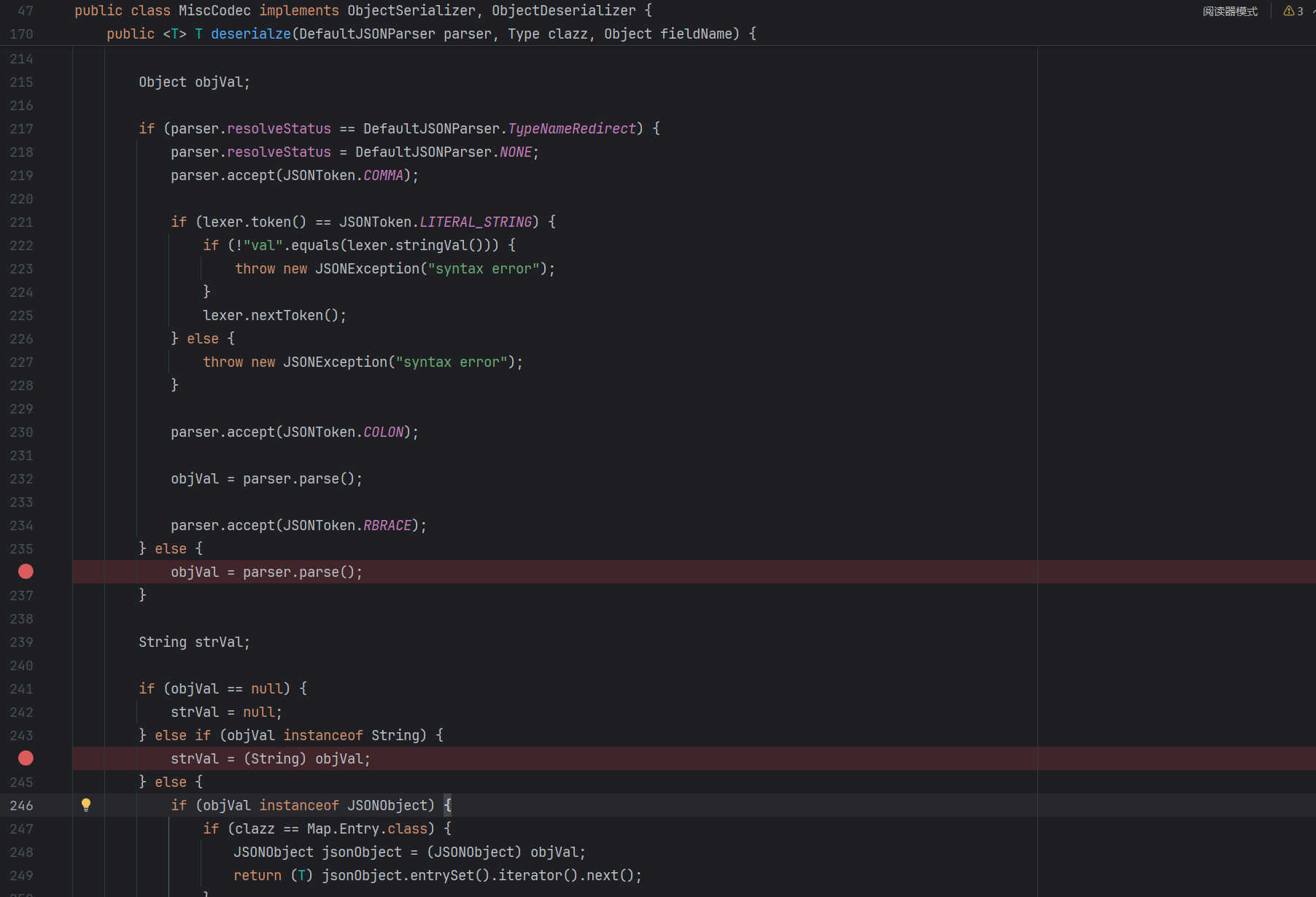Image resolution: width=1316 pixels, height=897 pixels.
Task: Click the String strVal declaration on line 239
Action: (194, 642)
